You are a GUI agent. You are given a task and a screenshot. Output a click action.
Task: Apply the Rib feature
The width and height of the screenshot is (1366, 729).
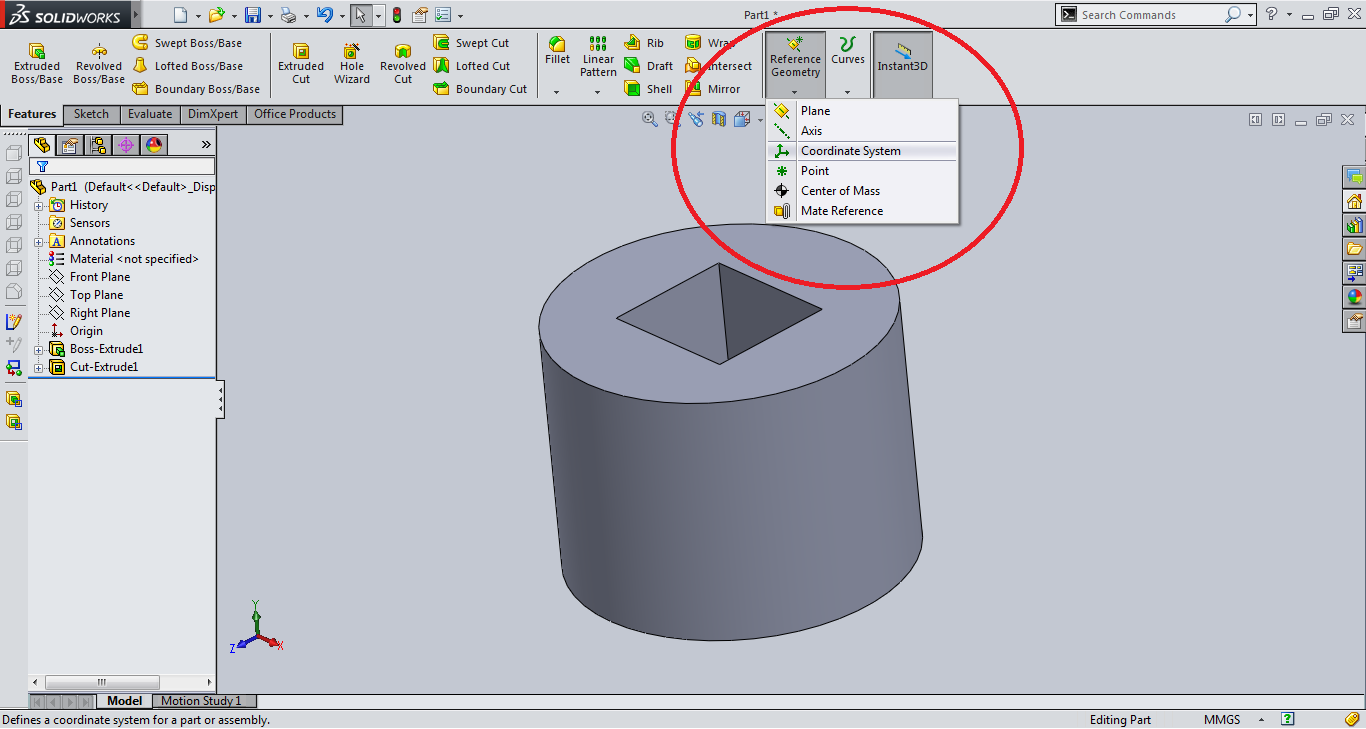click(644, 43)
